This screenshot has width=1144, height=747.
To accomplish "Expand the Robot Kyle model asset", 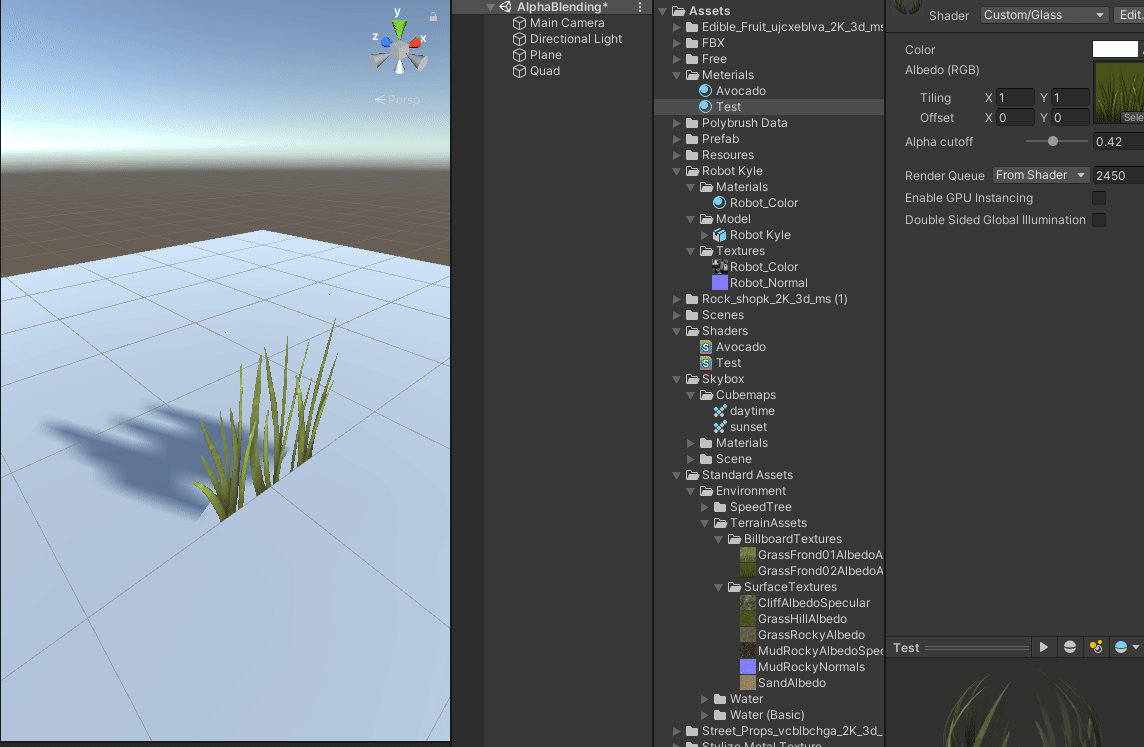I will [x=705, y=235].
